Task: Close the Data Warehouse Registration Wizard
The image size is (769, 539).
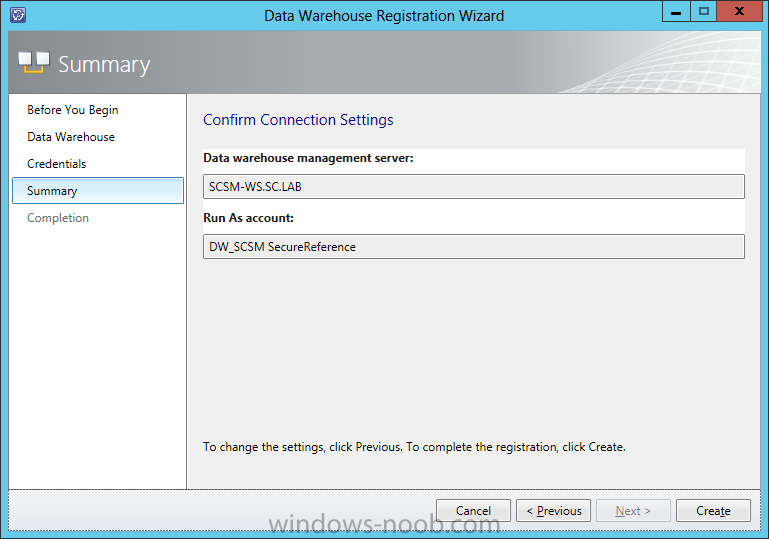Action: (740, 11)
